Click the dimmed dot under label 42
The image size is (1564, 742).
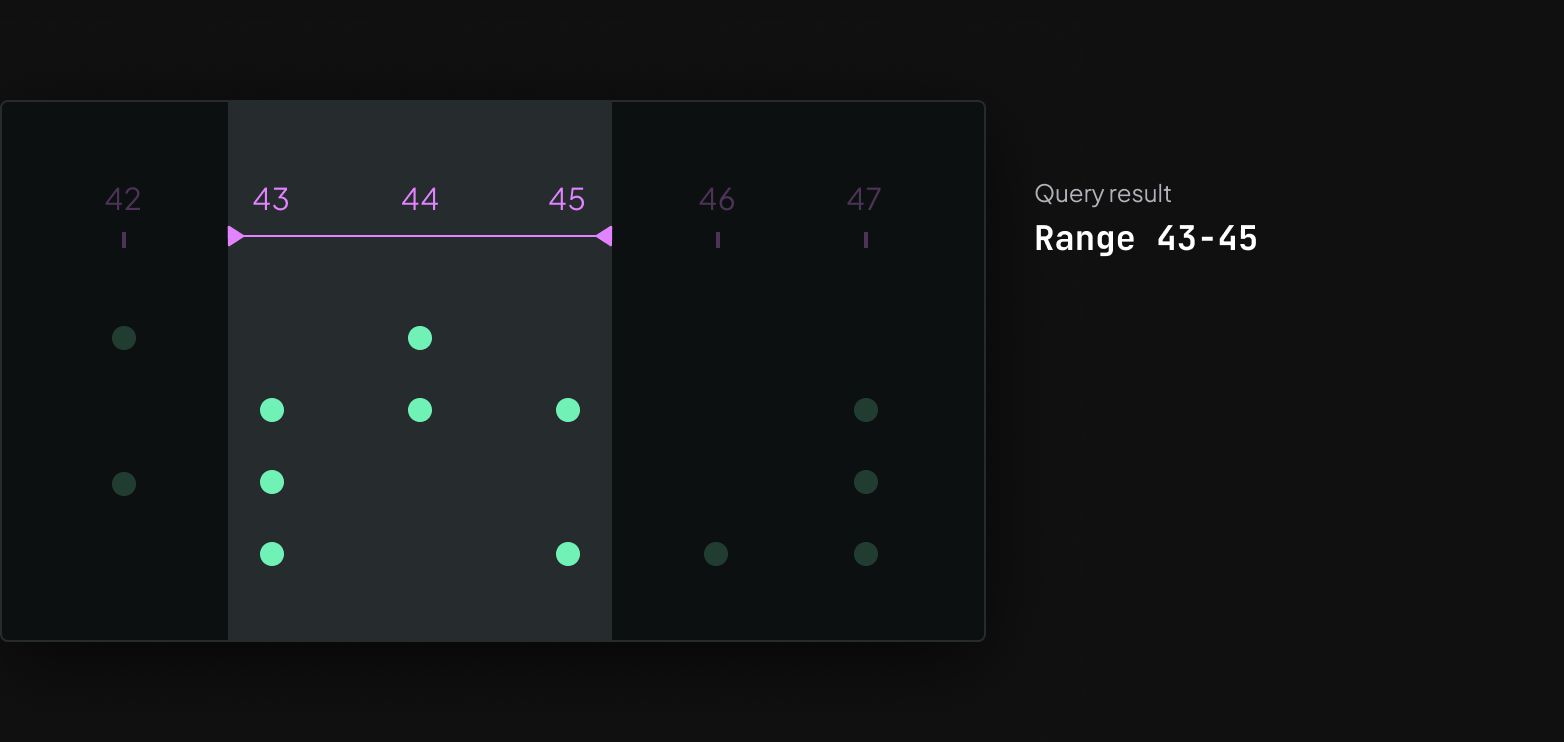(124, 338)
